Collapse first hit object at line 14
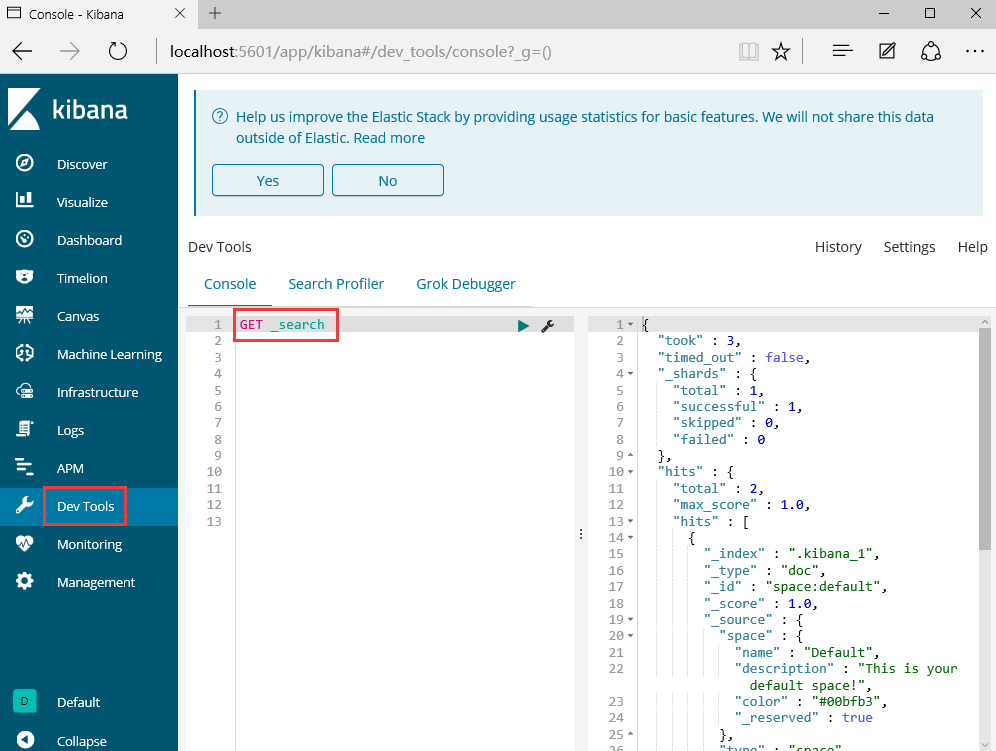 631,538
